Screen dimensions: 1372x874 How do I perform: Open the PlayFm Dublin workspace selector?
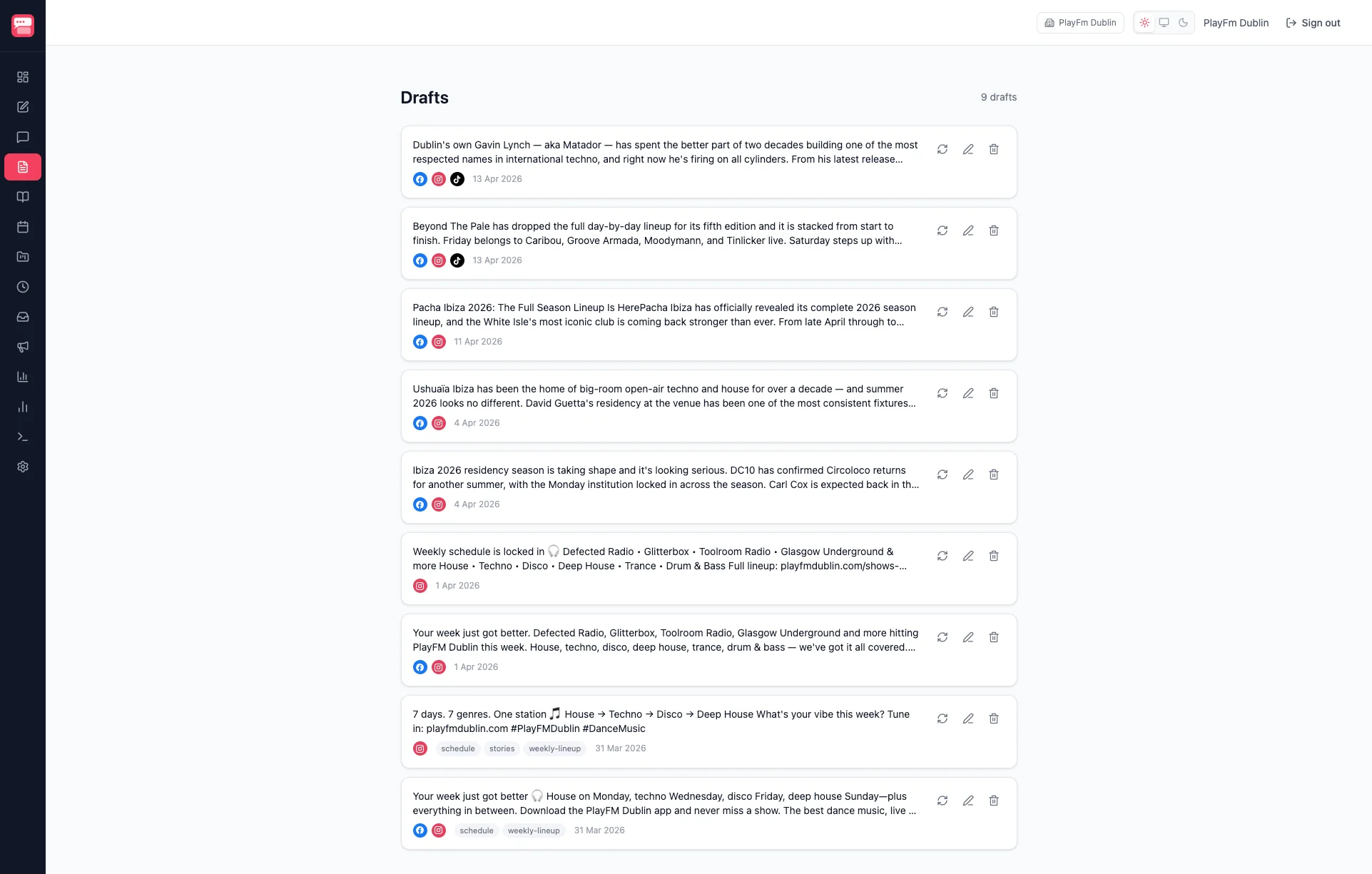click(1079, 23)
